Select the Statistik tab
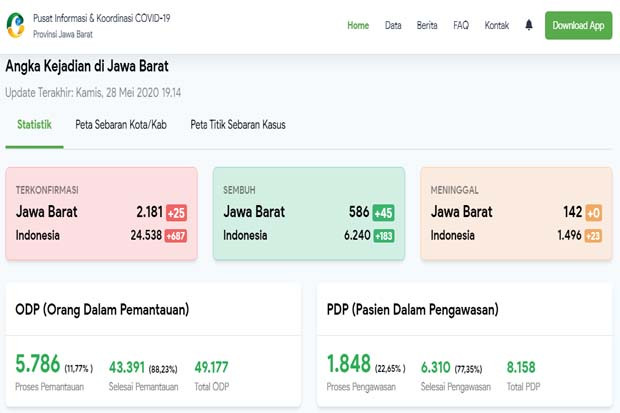620x413 pixels. (34, 125)
